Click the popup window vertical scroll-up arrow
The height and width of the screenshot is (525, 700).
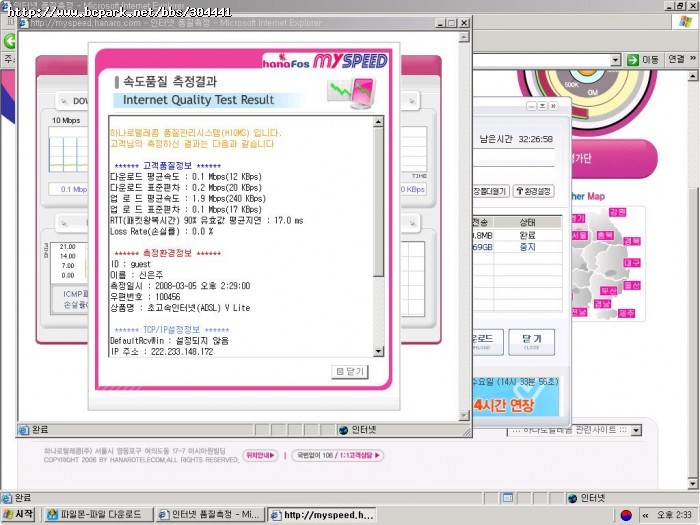click(464, 37)
